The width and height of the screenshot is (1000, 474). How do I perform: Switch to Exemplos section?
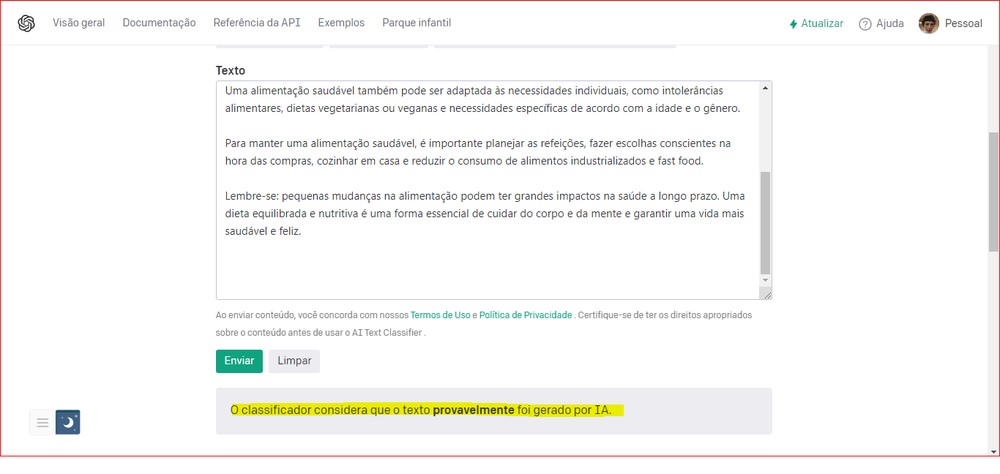[341, 23]
